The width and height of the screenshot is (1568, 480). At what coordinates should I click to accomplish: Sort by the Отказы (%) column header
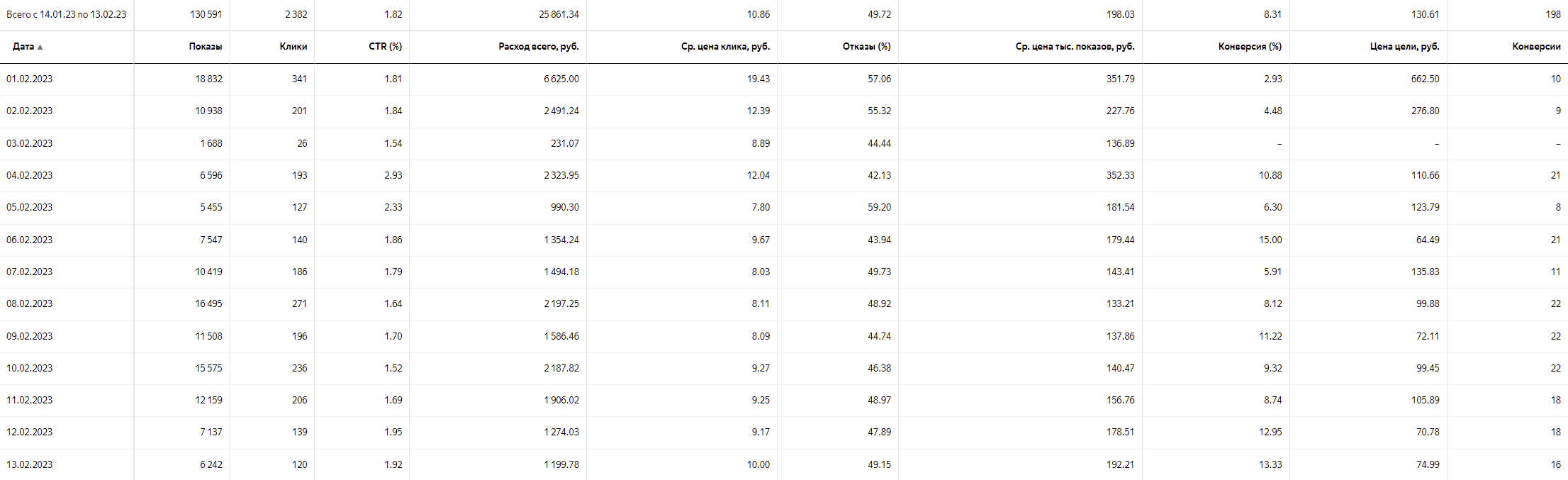pyautogui.click(x=866, y=46)
